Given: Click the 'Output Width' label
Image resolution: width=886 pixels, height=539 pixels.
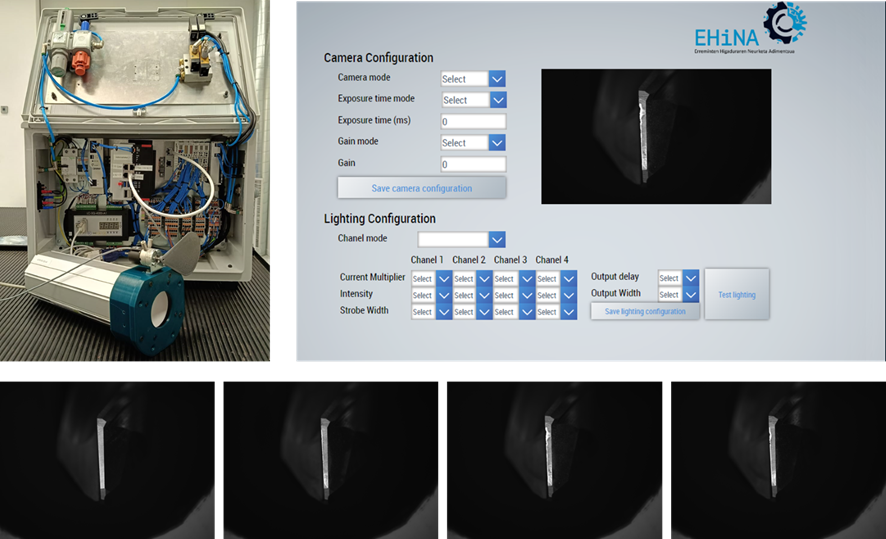Looking at the screenshot, I should coord(616,293).
